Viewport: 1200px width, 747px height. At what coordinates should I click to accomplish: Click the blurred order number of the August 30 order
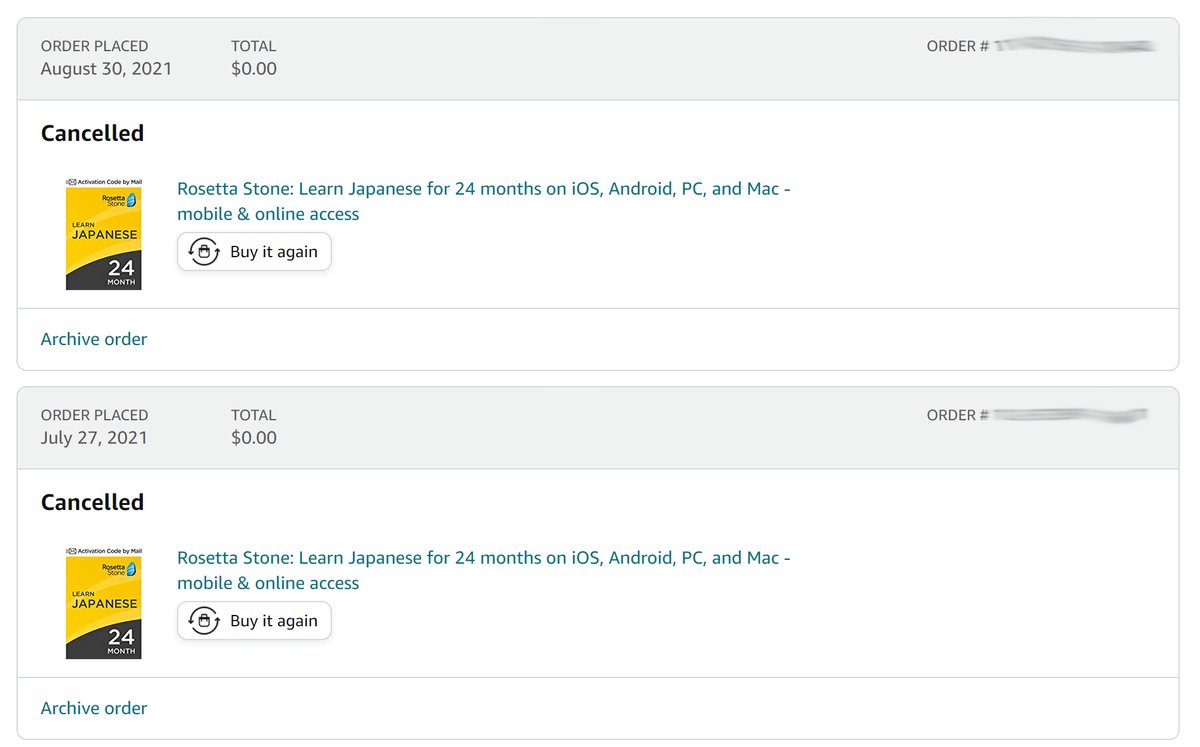point(1075,45)
